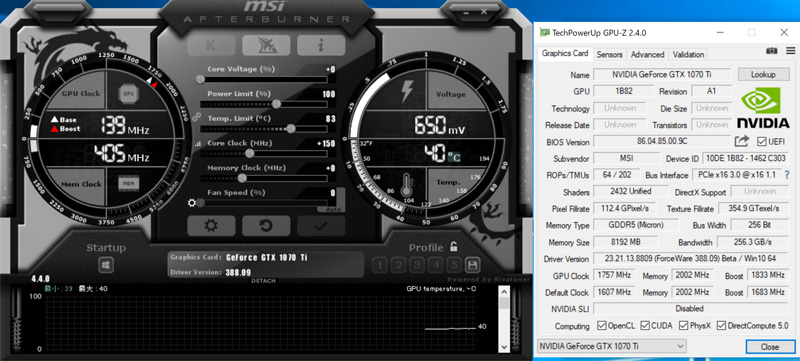The image size is (800, 361).
Task: Toggle the OpenCL checkbox
Action: point(602,325)
